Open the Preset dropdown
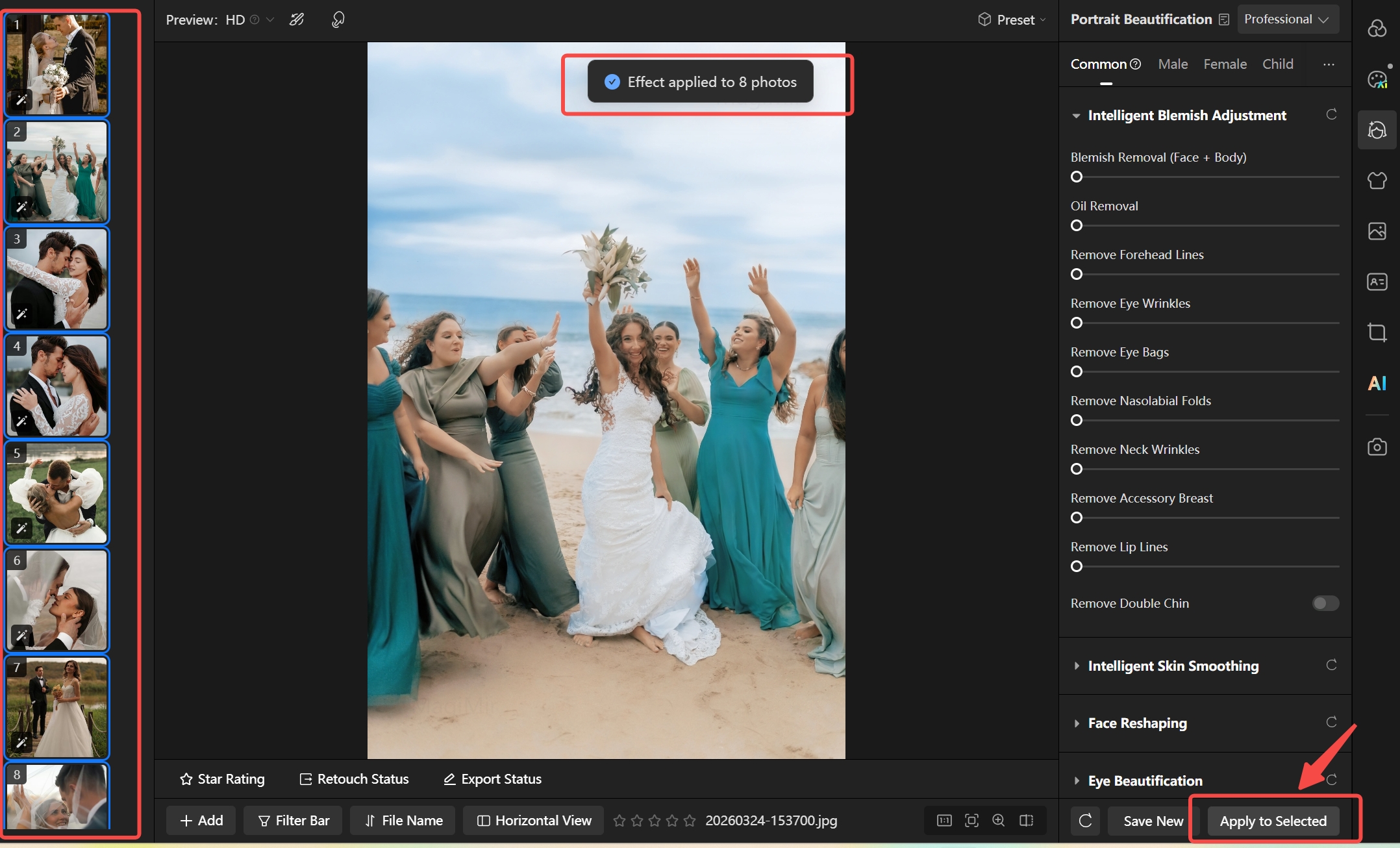1400x848 pixels. (x=1012, y=20)
